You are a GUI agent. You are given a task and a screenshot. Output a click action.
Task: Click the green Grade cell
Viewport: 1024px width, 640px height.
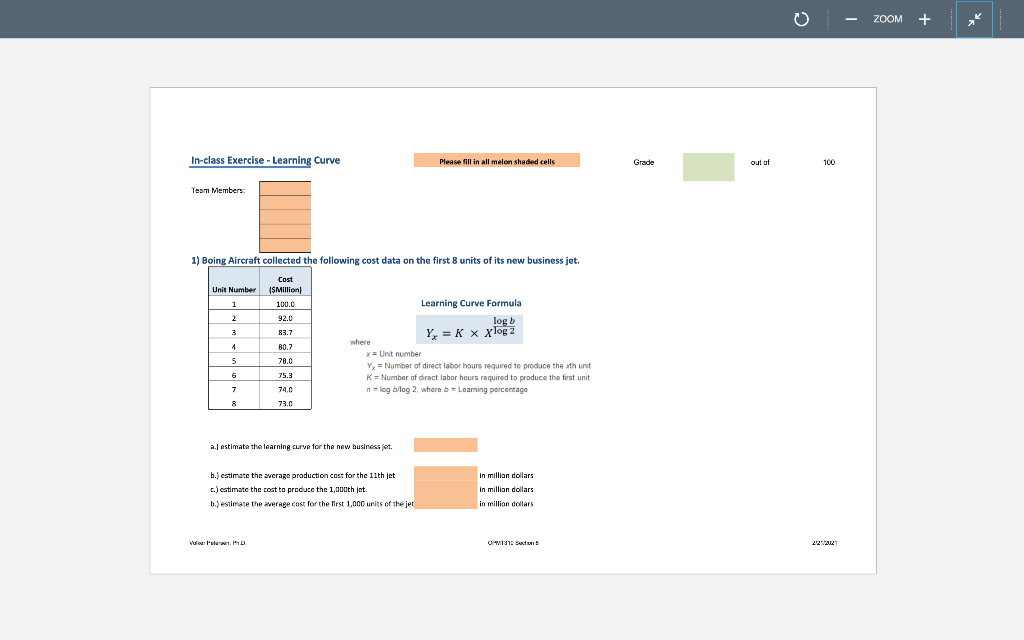708,166
